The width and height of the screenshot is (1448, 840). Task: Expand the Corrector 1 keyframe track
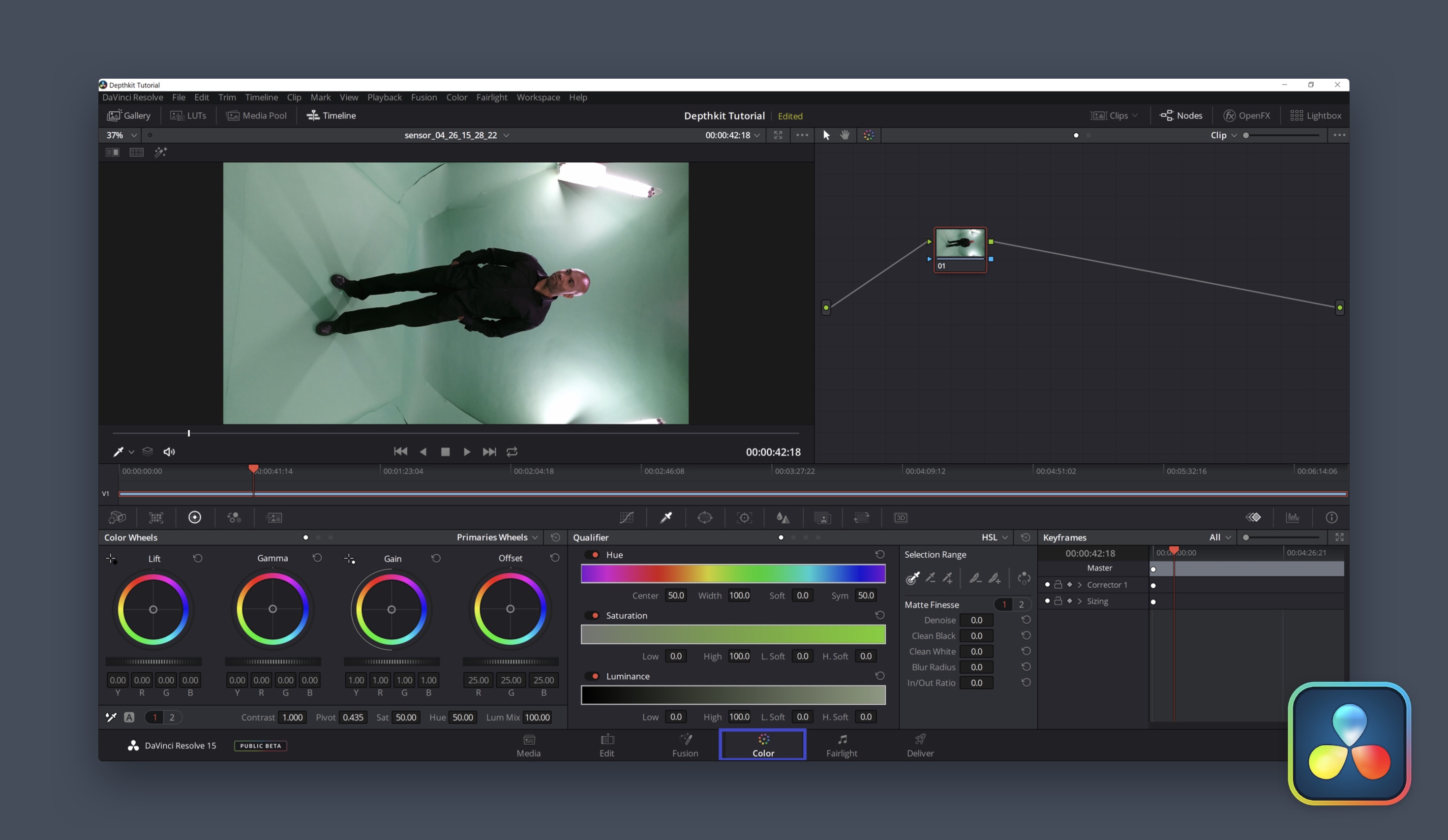1080,585
